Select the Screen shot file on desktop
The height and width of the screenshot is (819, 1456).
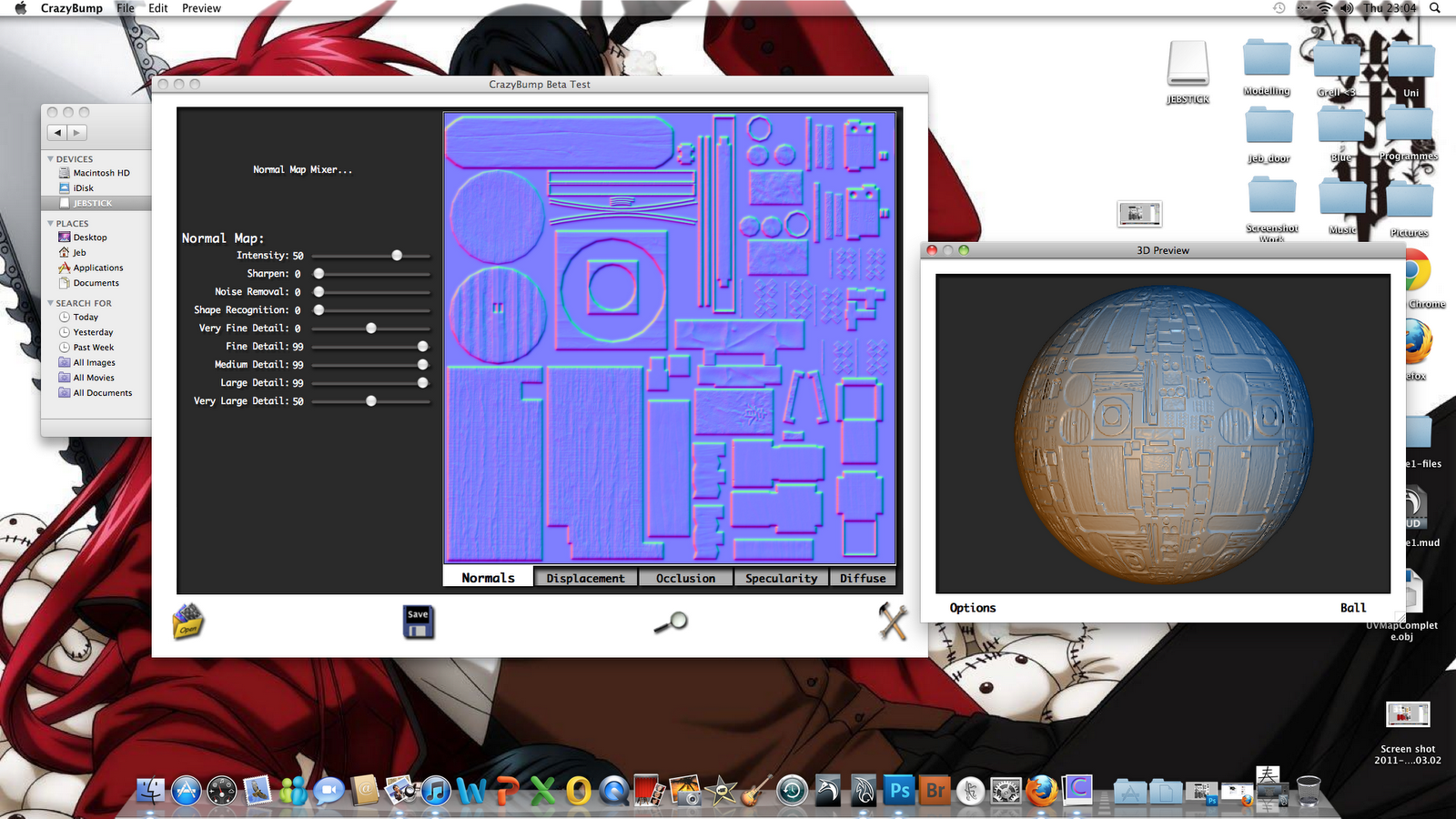pyautogui.click(x=1408, y=733)
